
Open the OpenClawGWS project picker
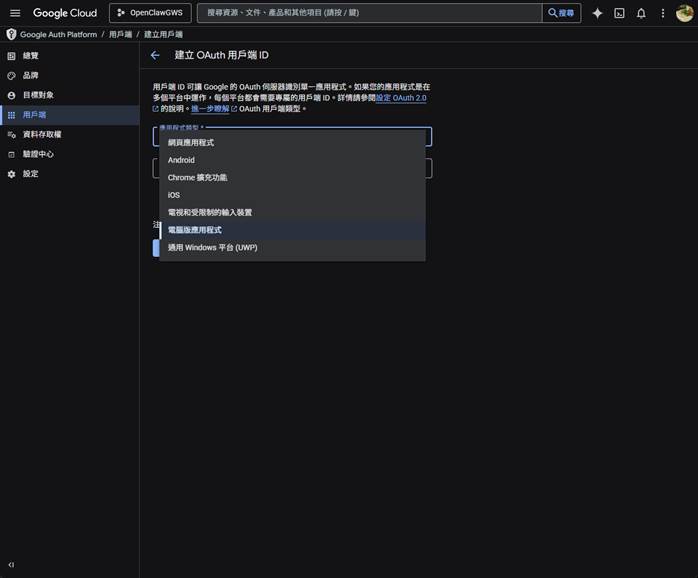coord(150,13)
